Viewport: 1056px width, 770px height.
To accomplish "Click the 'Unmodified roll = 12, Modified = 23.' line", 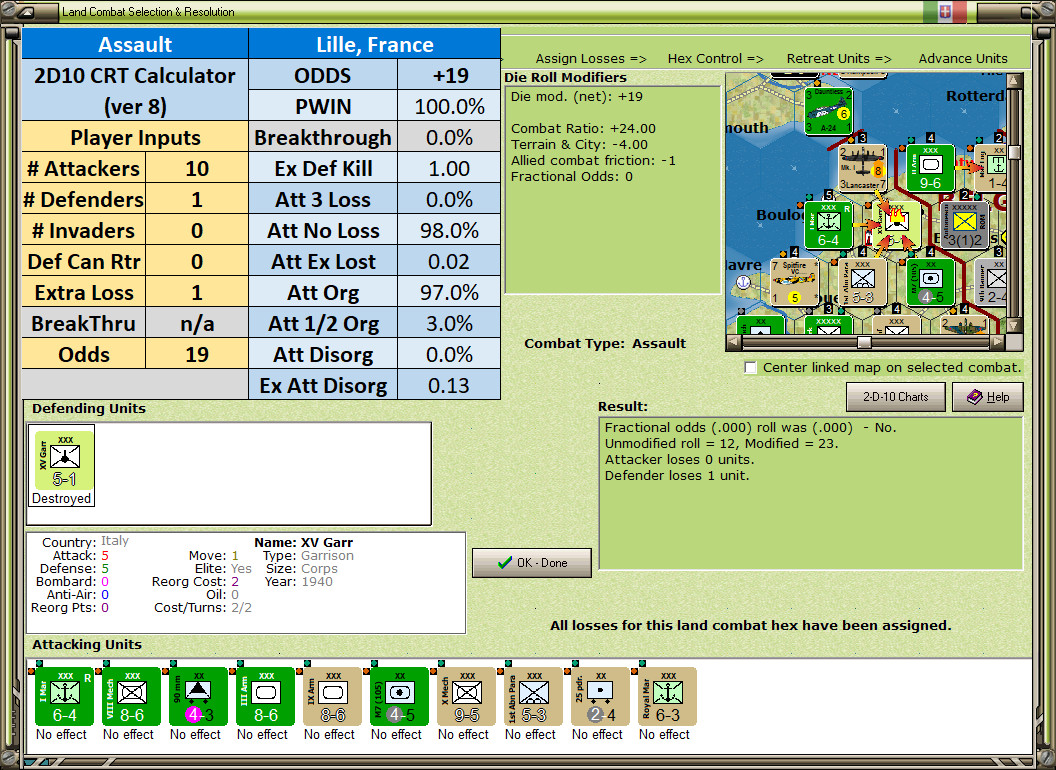I will pos(721,443).
